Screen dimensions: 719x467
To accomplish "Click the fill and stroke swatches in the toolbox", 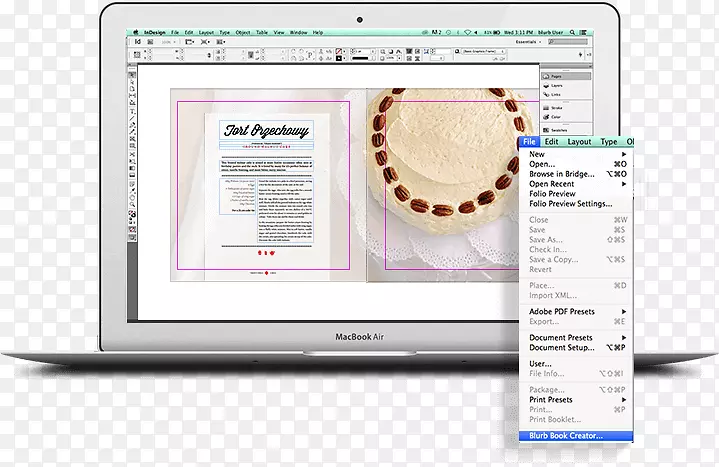I will tap(132, 214).
